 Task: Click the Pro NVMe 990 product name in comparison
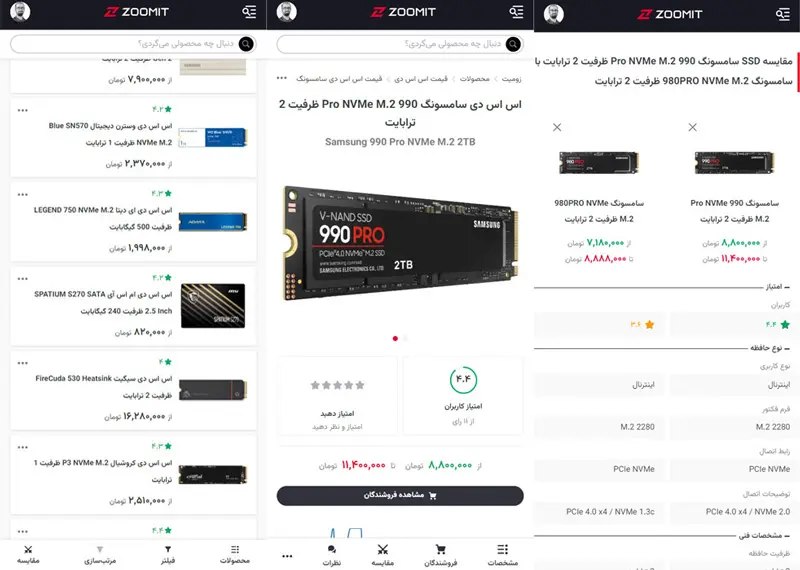pyautogui.click(x=735, y=211)
